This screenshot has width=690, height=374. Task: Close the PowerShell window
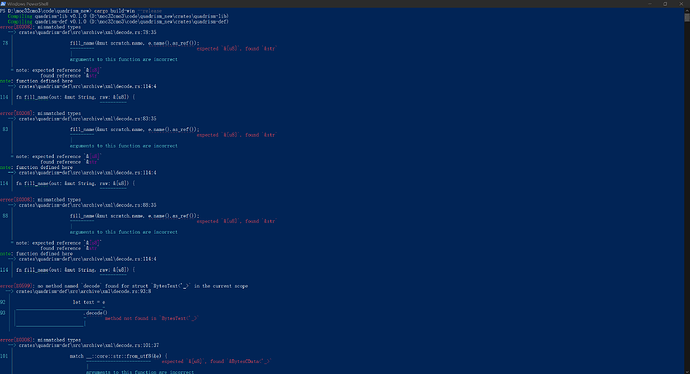681,4
